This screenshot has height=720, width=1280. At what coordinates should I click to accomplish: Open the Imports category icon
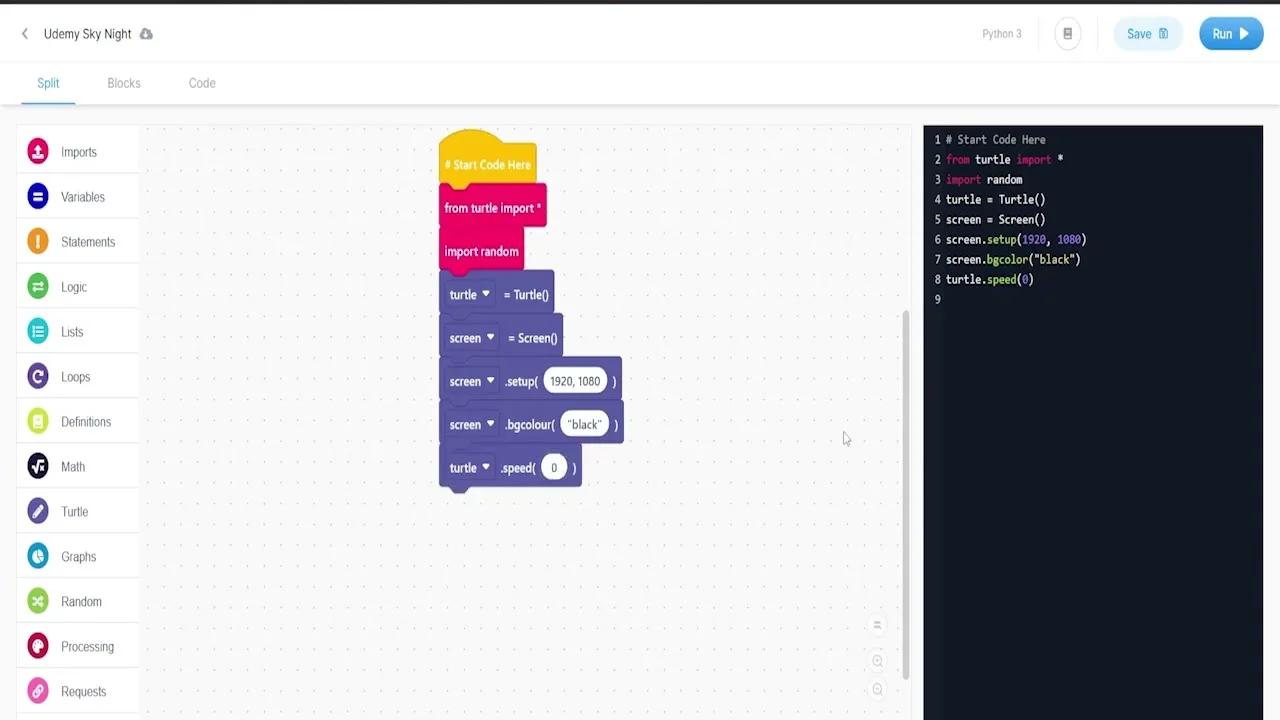38,152
